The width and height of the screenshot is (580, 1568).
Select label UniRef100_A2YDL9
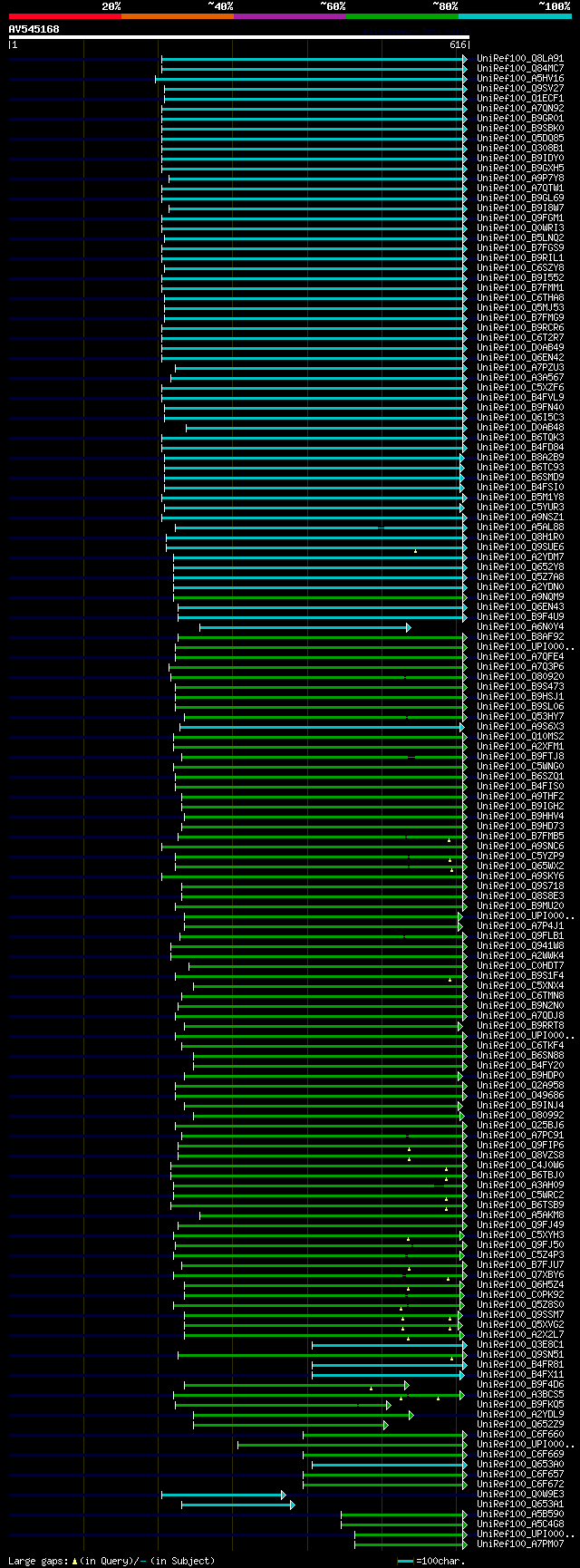click(520, 1414)
